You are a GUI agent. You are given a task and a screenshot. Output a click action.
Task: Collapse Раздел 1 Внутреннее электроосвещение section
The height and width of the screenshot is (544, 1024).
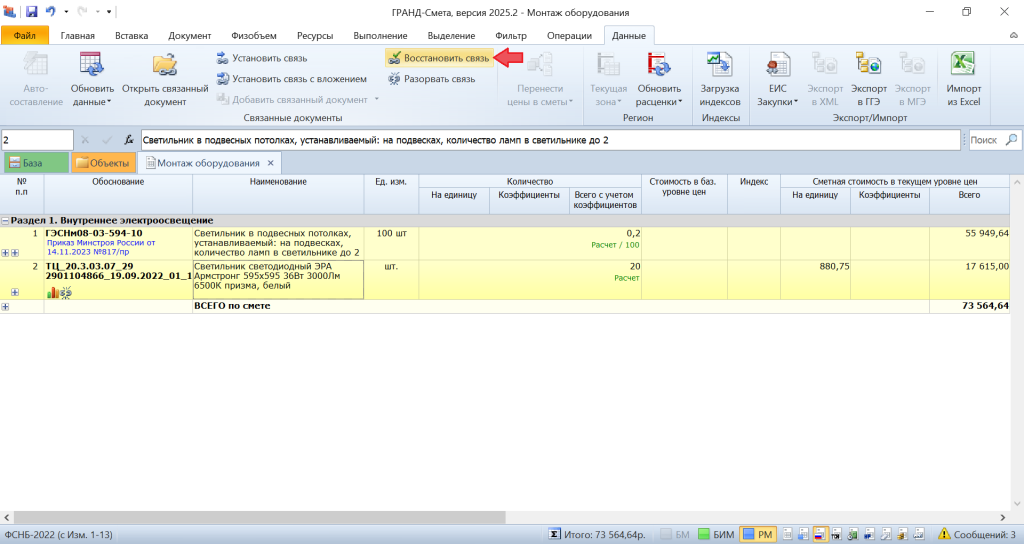click(5, 220)
